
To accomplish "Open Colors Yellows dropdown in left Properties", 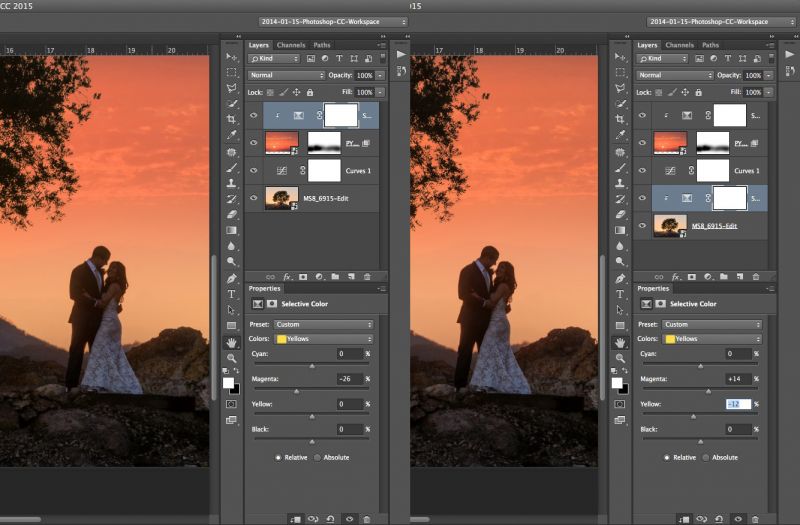I will (x=324, y=339).
